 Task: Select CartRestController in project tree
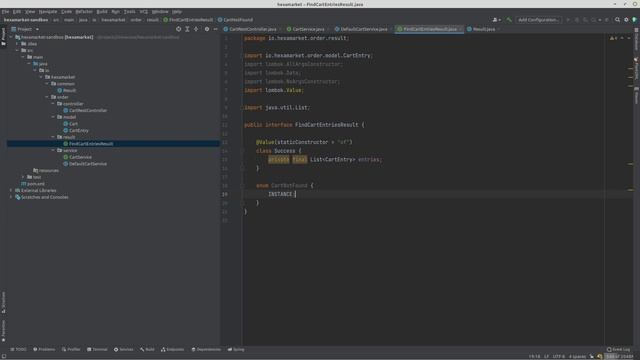85,110
